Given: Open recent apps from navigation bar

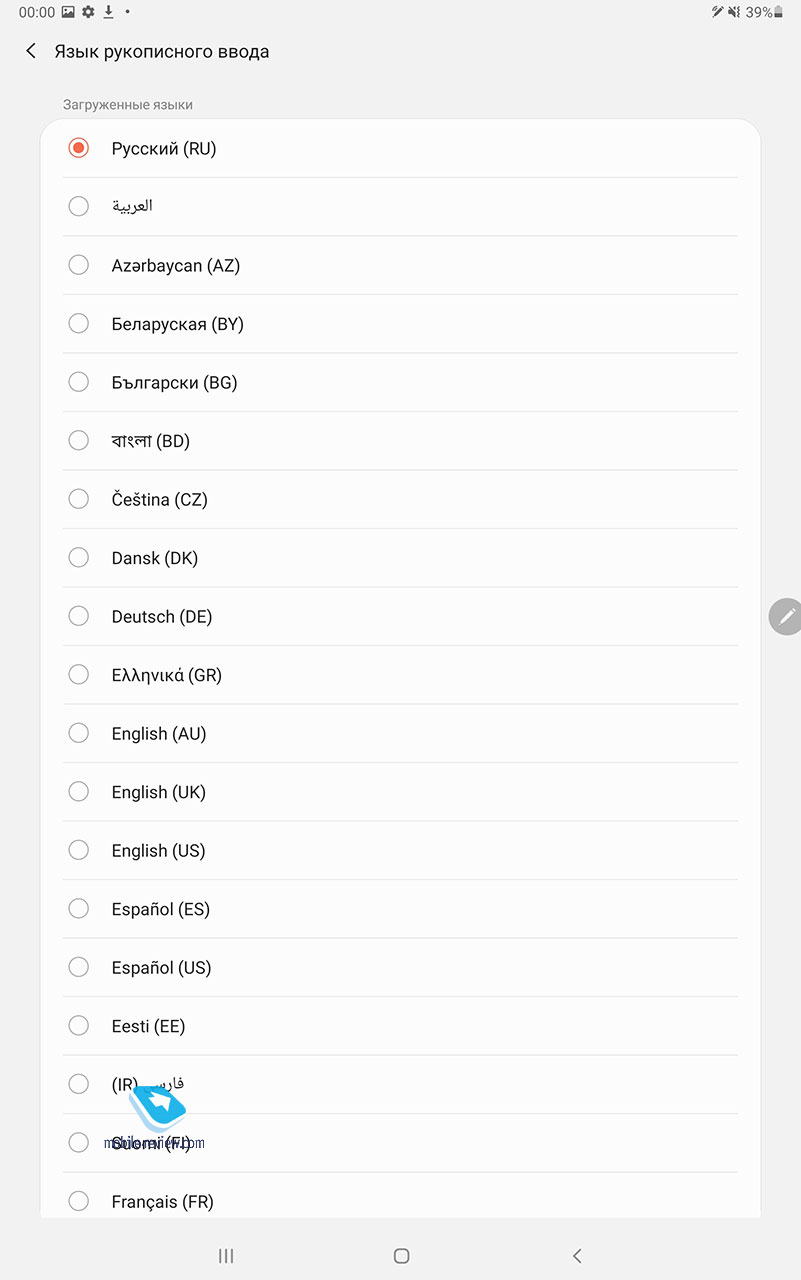Looking at the screenshot, I should pyautogui.click(x=226, y=1255).
